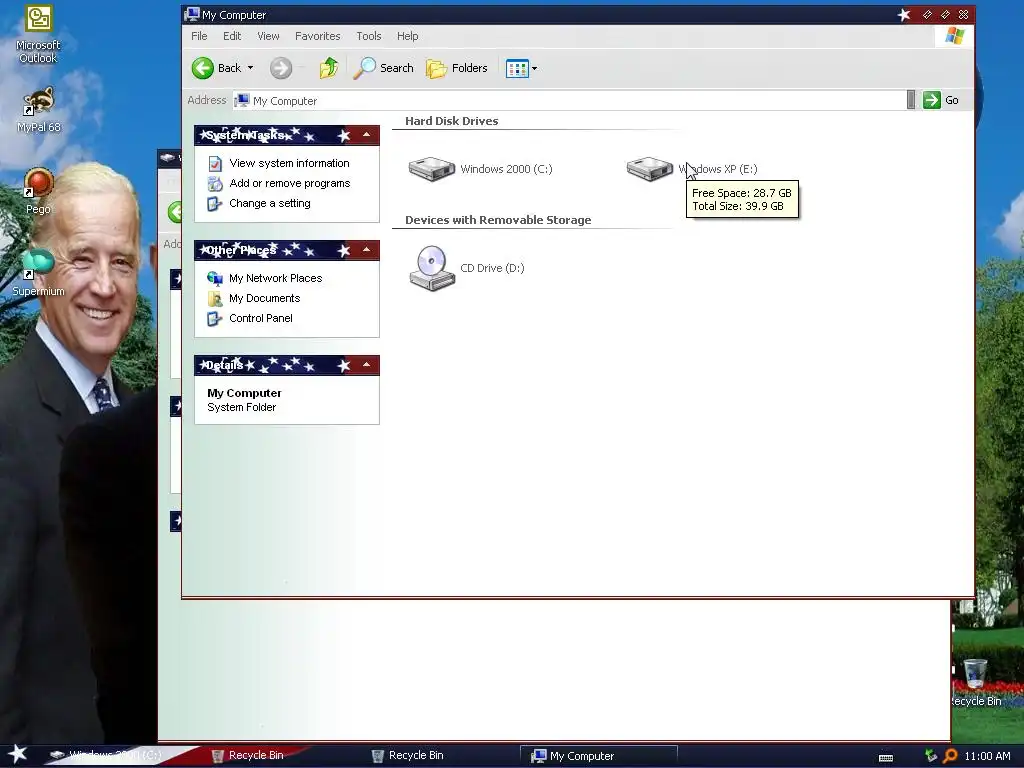The height and width of the screenshot is (768, 1024).
Task: Click the Add or remove programs icon
Action: tap(215, 184)
